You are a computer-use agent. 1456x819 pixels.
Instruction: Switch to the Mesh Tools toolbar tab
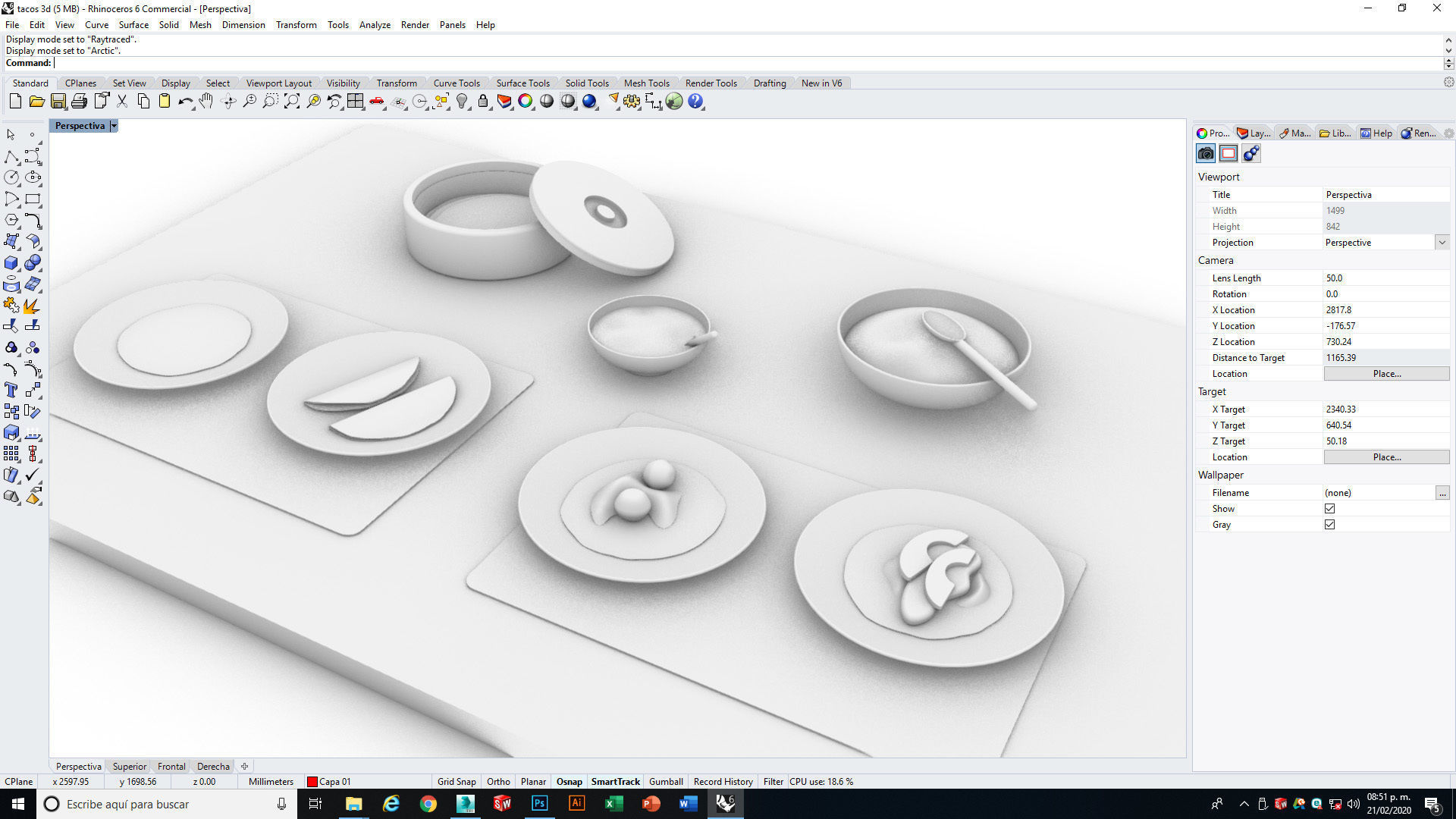(x=646, y=83)
